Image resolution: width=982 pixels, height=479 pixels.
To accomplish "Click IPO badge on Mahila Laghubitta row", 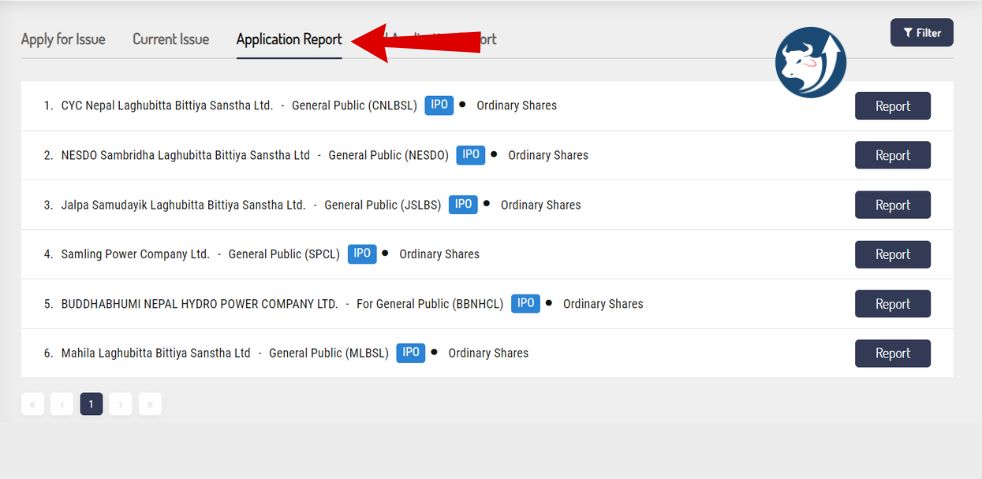I will 411,353.
